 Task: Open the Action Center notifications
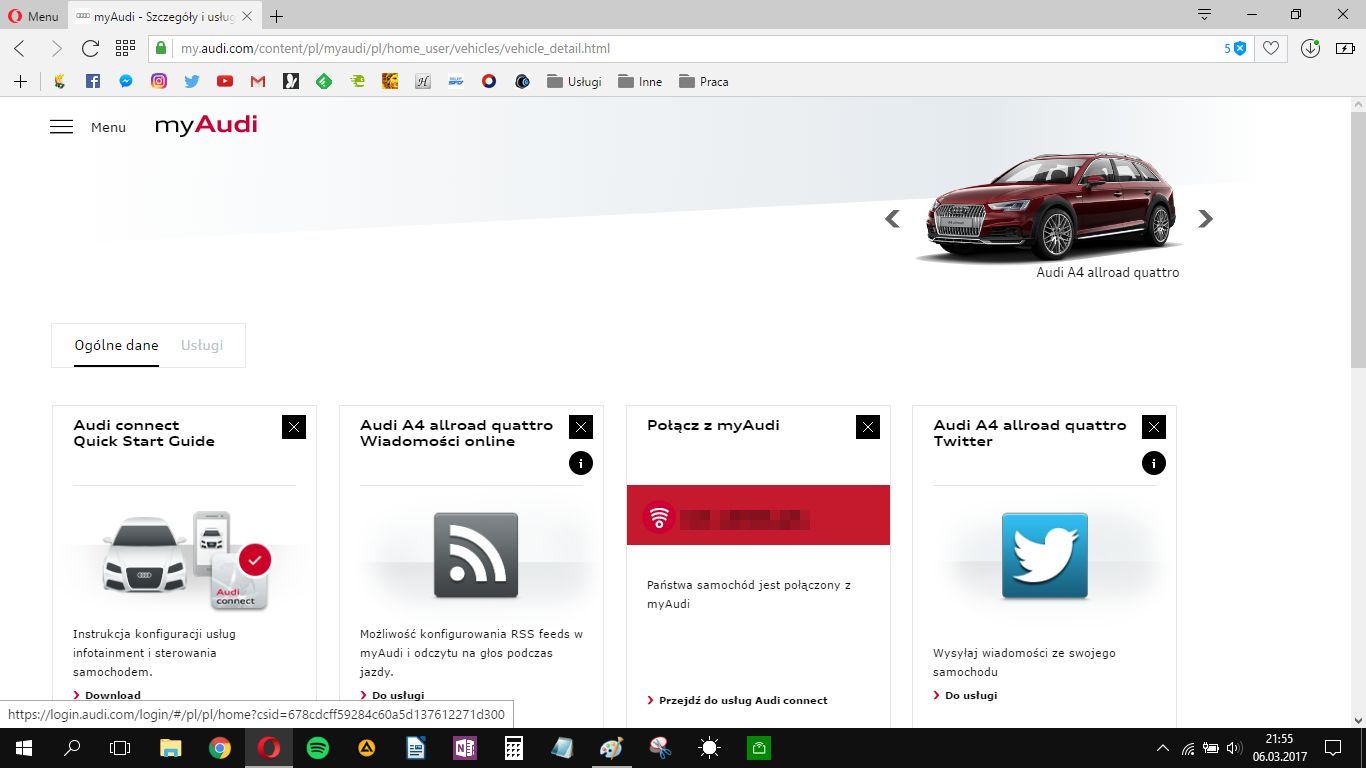point(1333,748)
